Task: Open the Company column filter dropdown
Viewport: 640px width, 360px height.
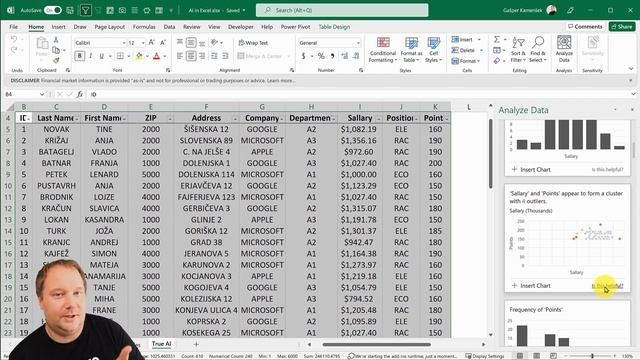Action: [282, 118]
